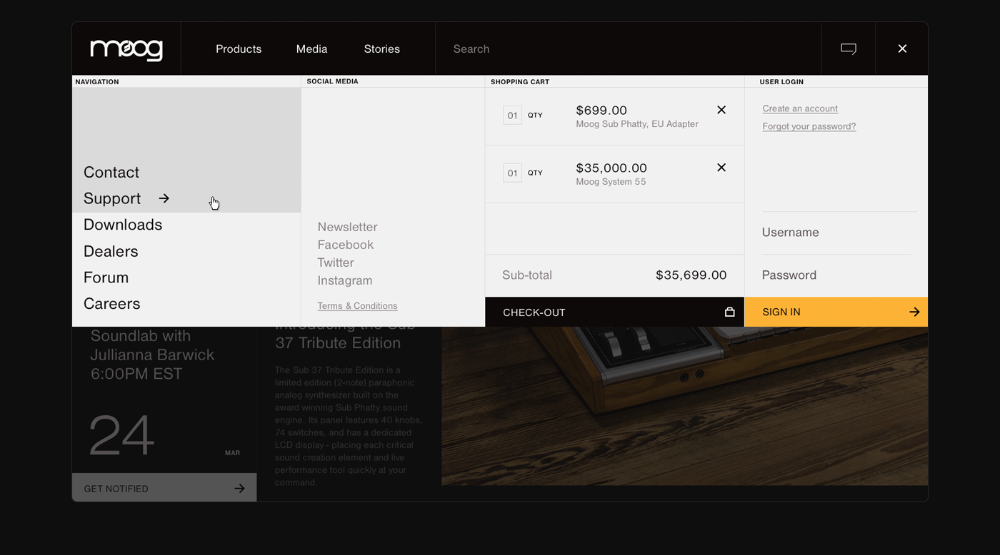
Task: Click the Sign In arrow icon
Action: (x=913, y=312)
